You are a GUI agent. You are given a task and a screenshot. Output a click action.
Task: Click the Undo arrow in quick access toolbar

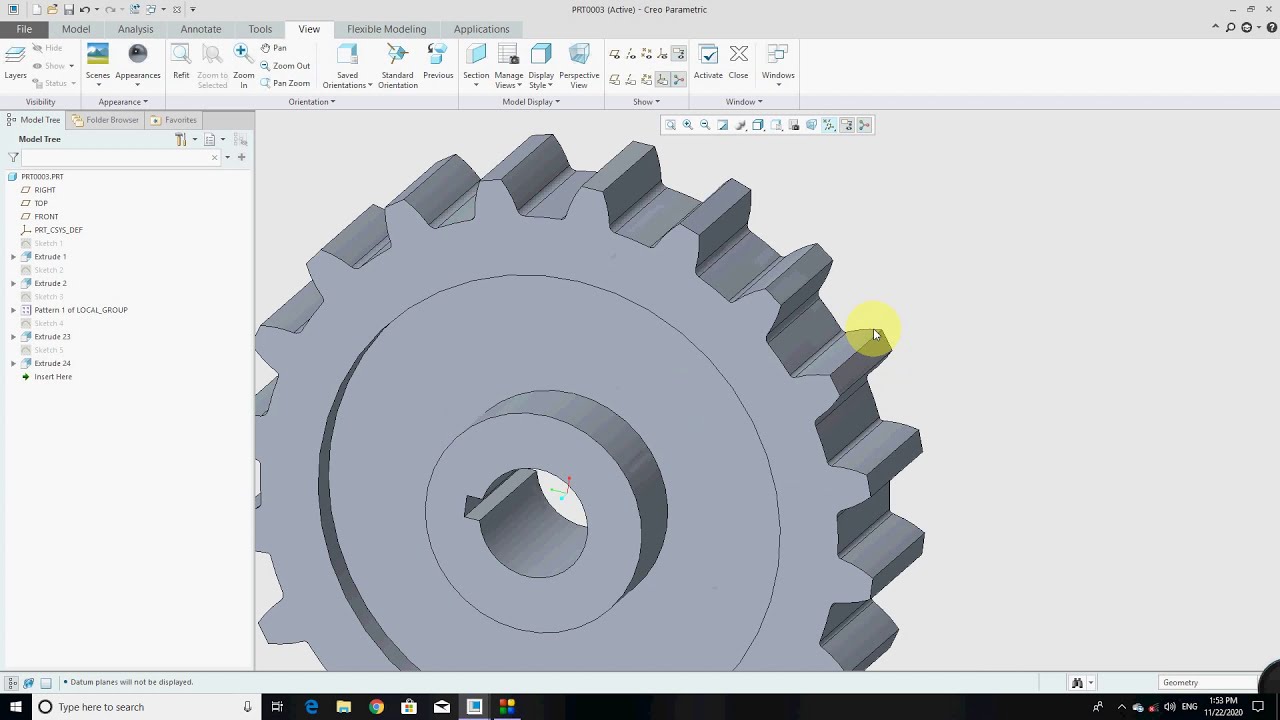[84, 10]
